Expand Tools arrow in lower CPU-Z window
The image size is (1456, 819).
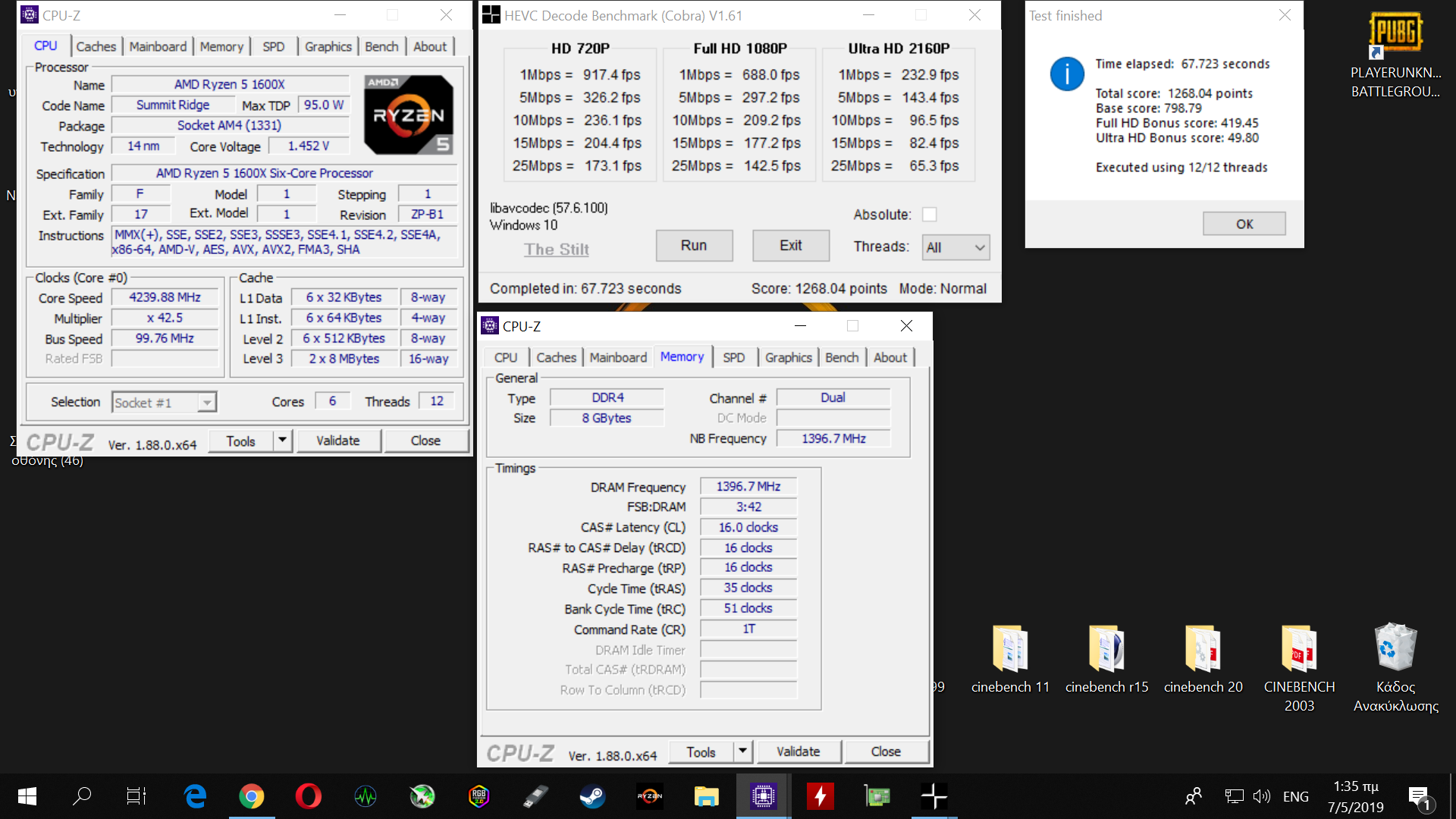tap(743, 752)
